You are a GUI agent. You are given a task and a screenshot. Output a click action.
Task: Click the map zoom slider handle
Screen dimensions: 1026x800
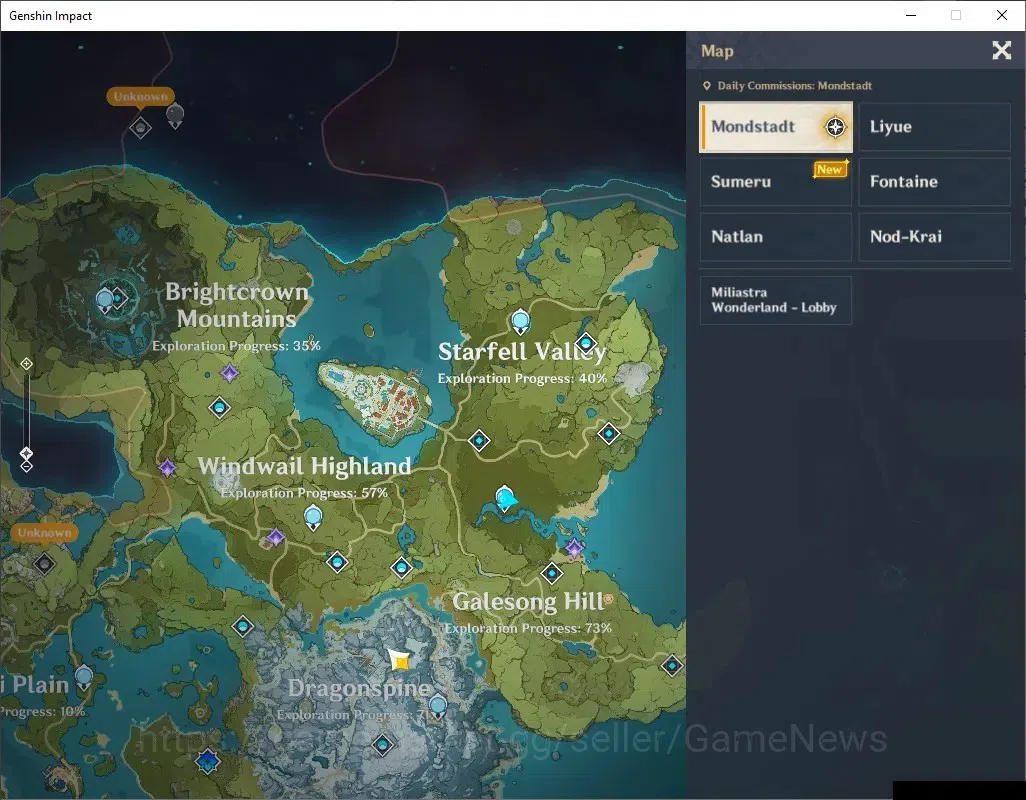pyautogui.click(x=26, y=453)
